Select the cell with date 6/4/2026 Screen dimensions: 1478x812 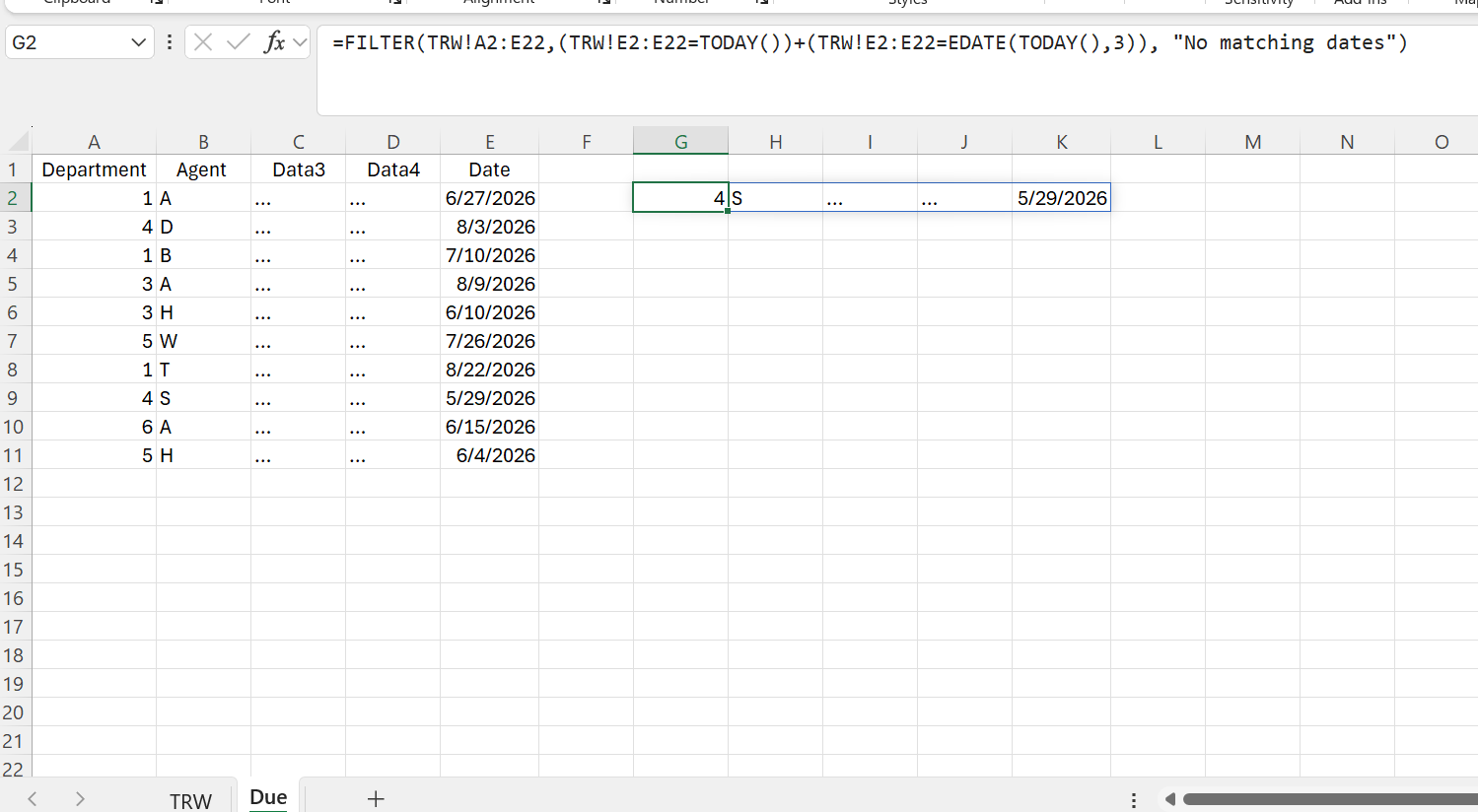[x=489, y=455]
